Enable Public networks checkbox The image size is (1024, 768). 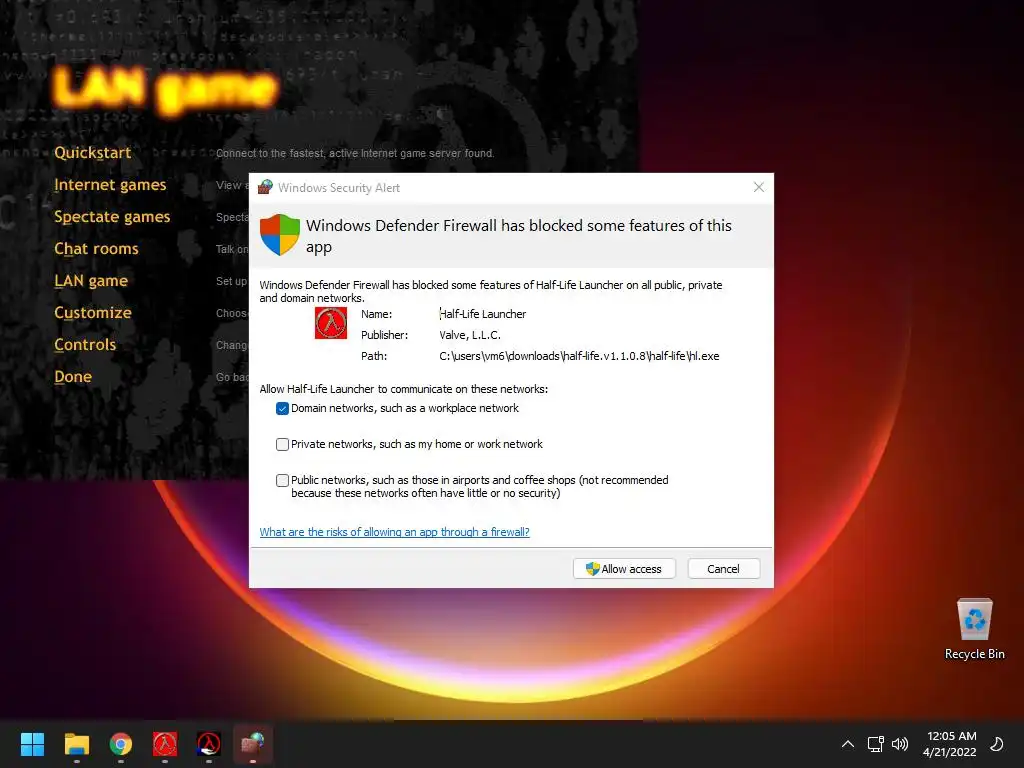(282, 481)
